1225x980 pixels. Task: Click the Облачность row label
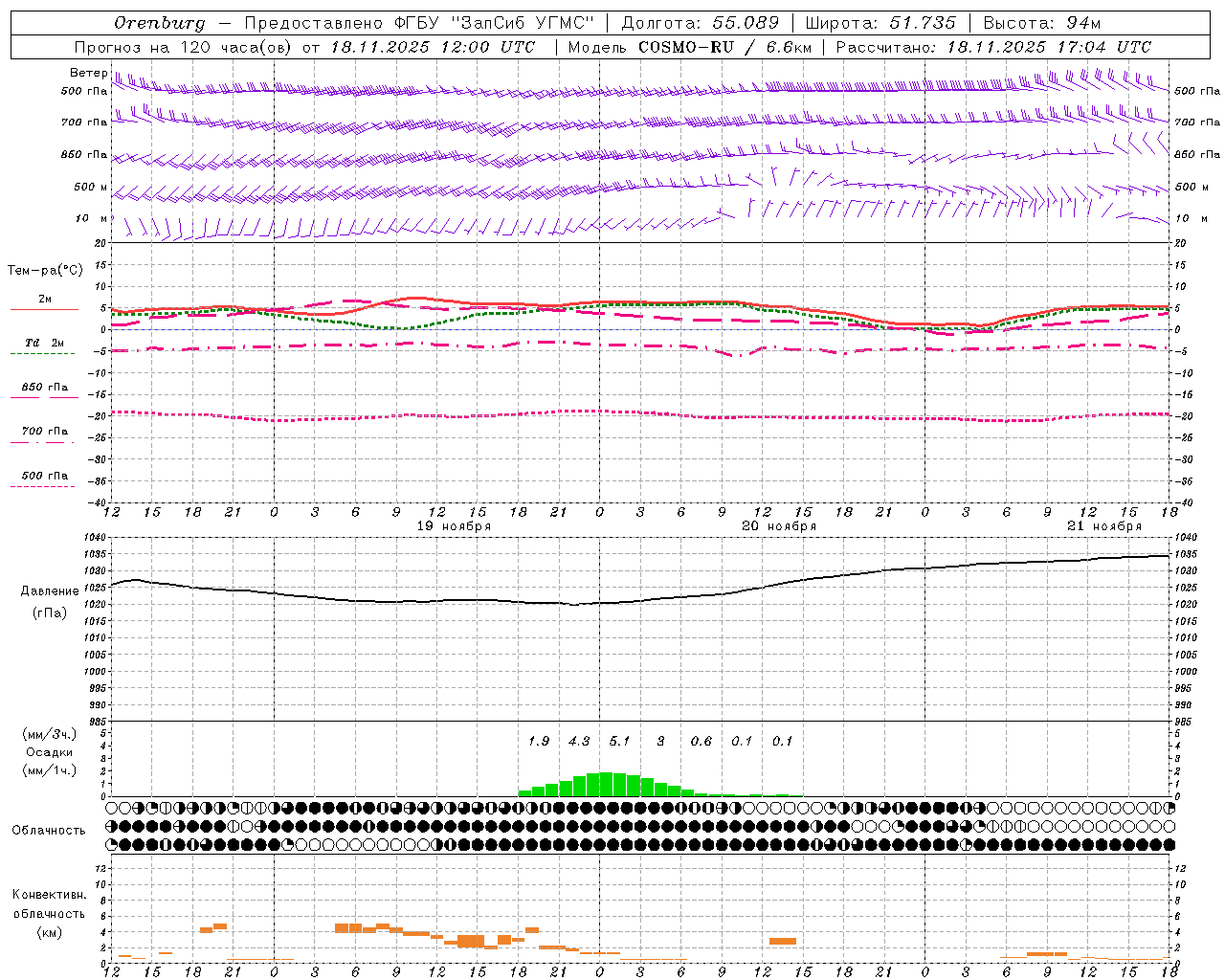(49, 831)
